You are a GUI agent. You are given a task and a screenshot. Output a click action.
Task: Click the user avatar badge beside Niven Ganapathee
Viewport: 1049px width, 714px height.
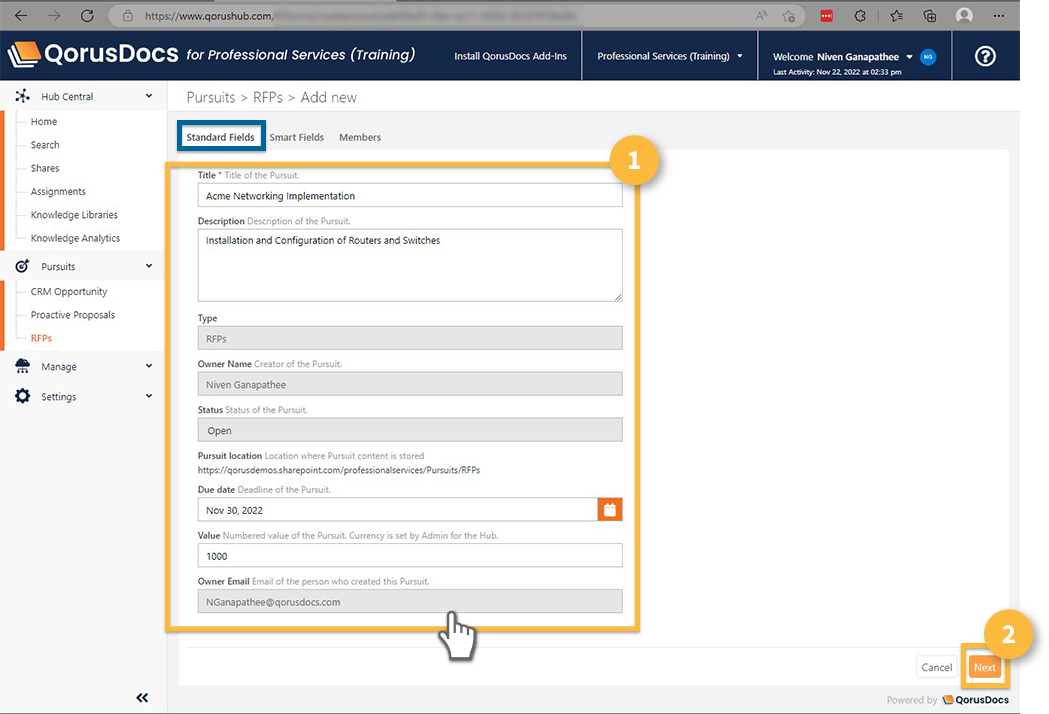click(x=928, y=57)
